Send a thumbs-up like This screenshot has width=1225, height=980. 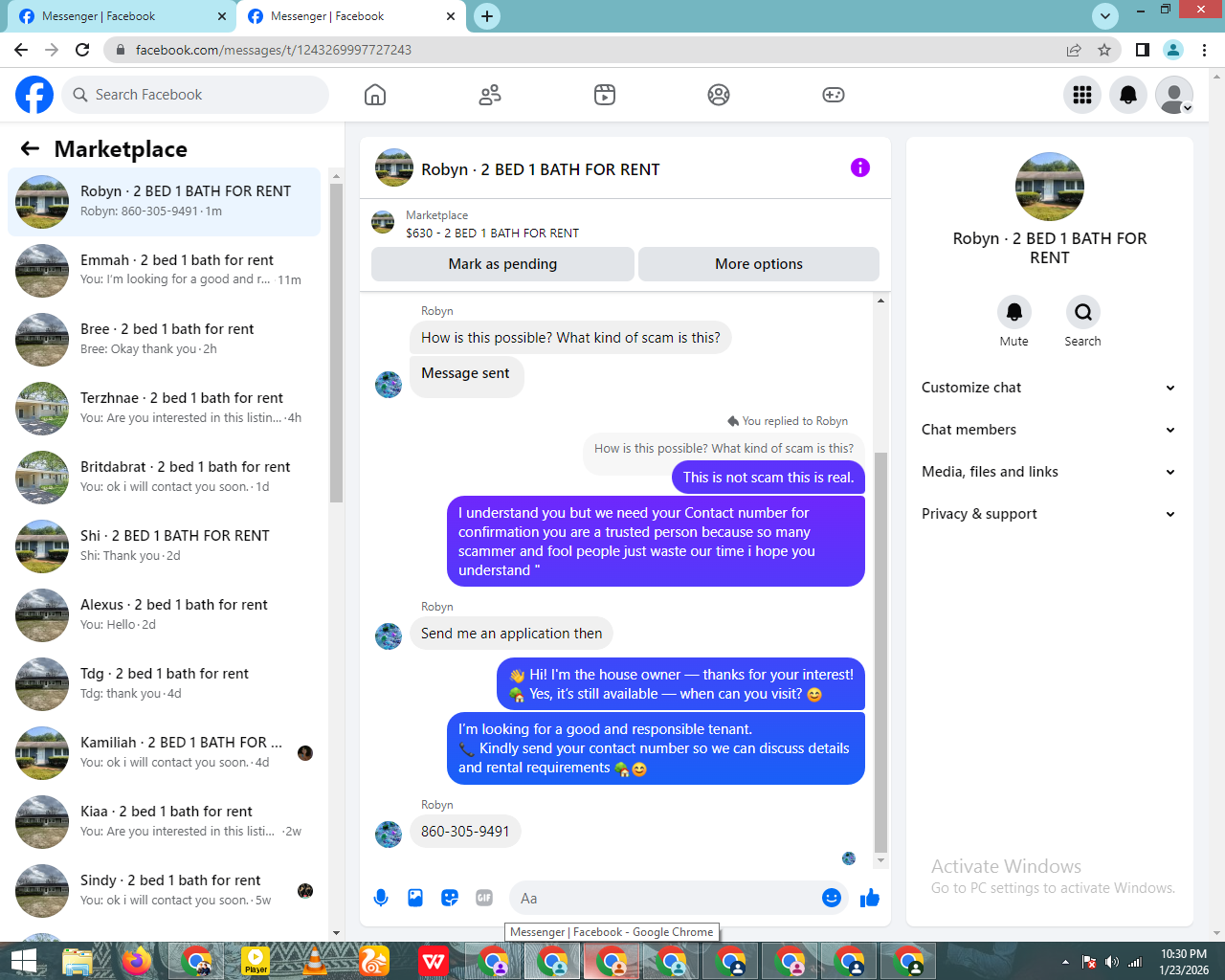pyautogui.click(x=870, y=898)
